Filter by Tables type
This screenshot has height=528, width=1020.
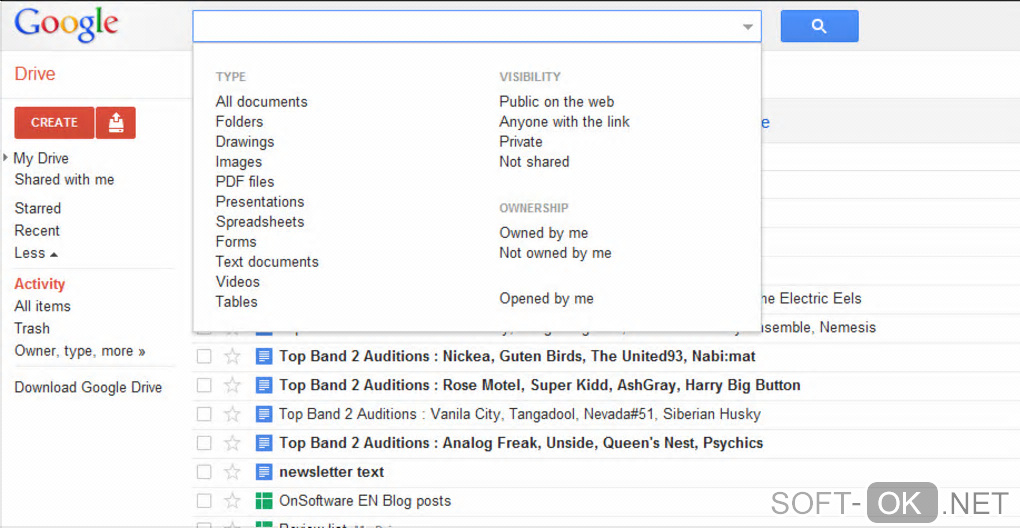pos(237,302)
